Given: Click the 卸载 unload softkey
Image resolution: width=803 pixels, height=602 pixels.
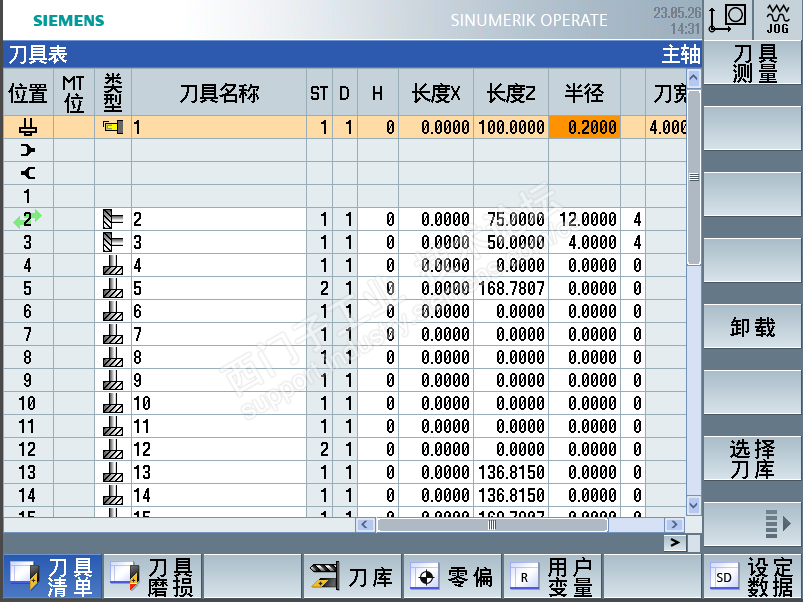Looking at the screenshot, I should pyautogui.click(x=752, y=327).
